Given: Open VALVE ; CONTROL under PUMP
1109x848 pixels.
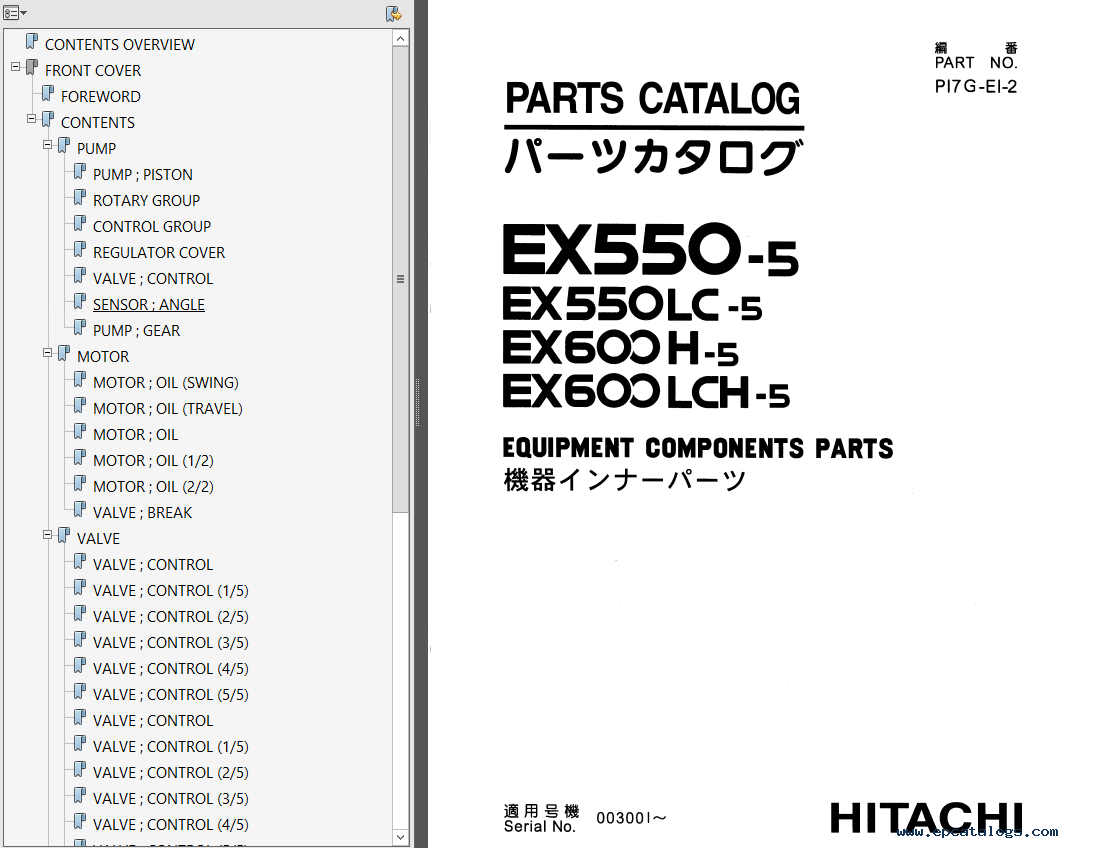Looking at the screenshot, I should 153,279.
